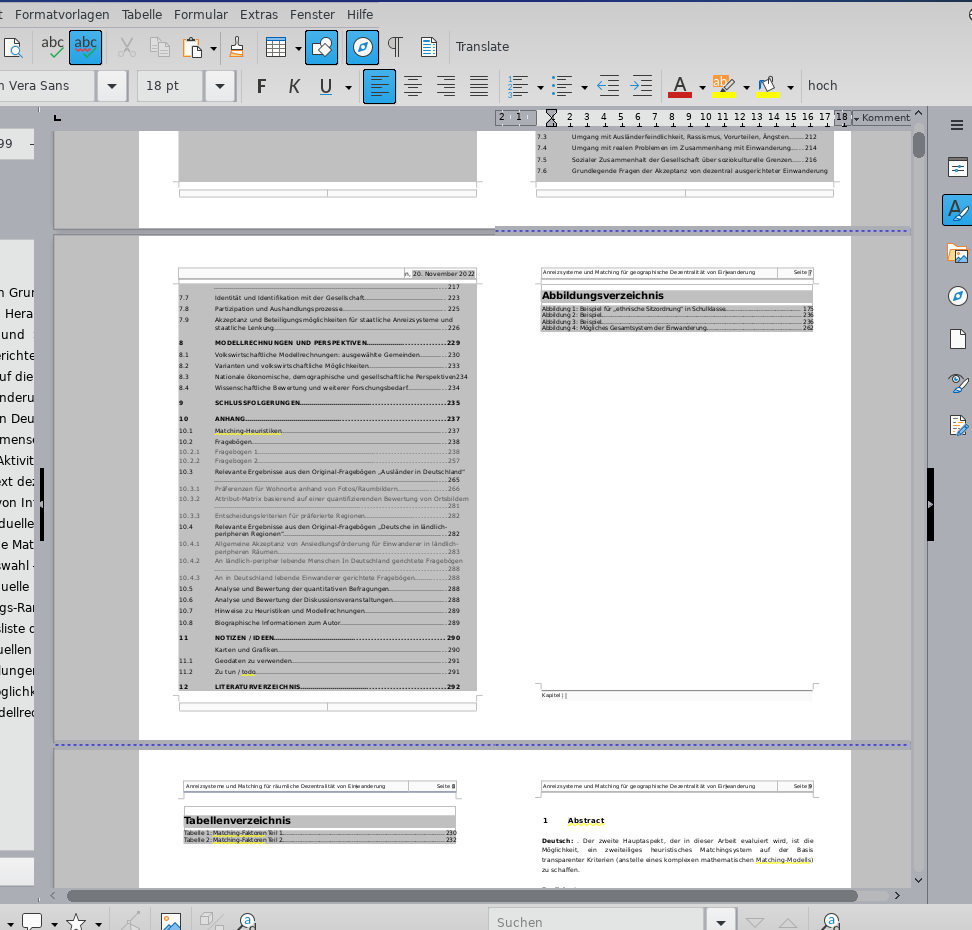Screen dimensions: 972x930
Task: Click the Stars shape icon in bottom toolbar
Action: [76, 921]
